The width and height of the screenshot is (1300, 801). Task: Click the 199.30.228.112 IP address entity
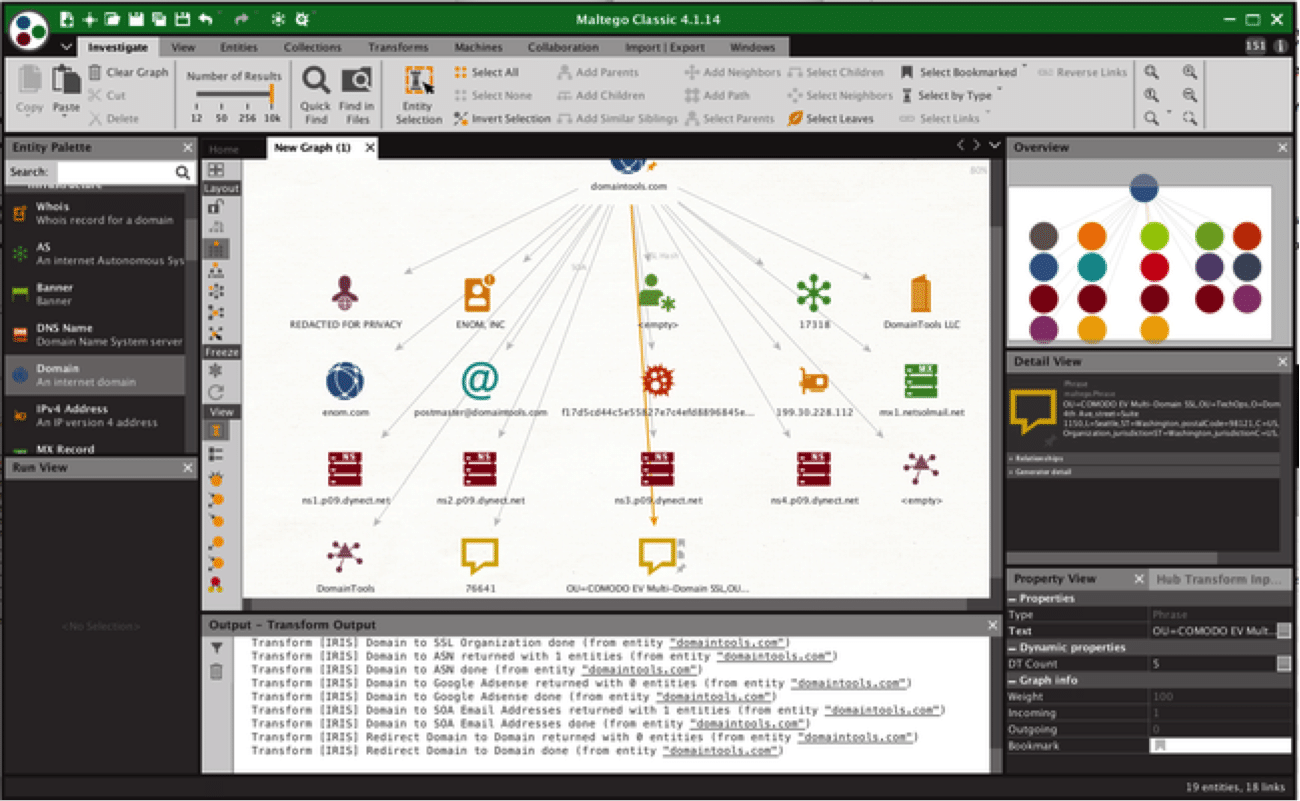pos(813,381)
